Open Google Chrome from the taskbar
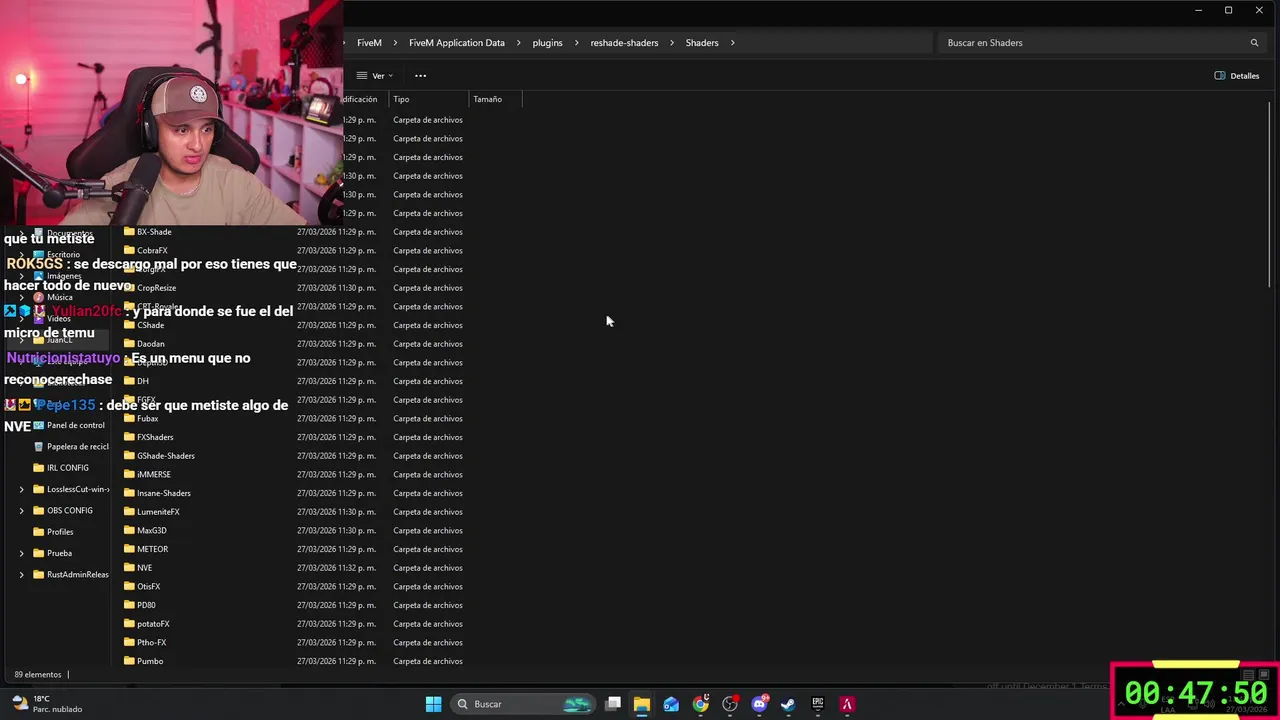Viewport: 1280px width, 720px height. pos(701,704)
